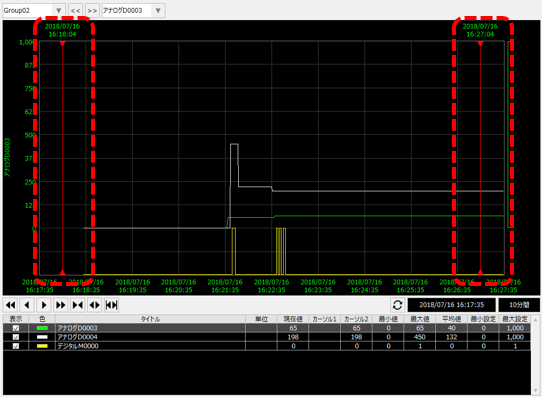Screen dimensions: 543x397
Task: Toggle display checkbox for アナログD0004
Action: coord(16,337)
